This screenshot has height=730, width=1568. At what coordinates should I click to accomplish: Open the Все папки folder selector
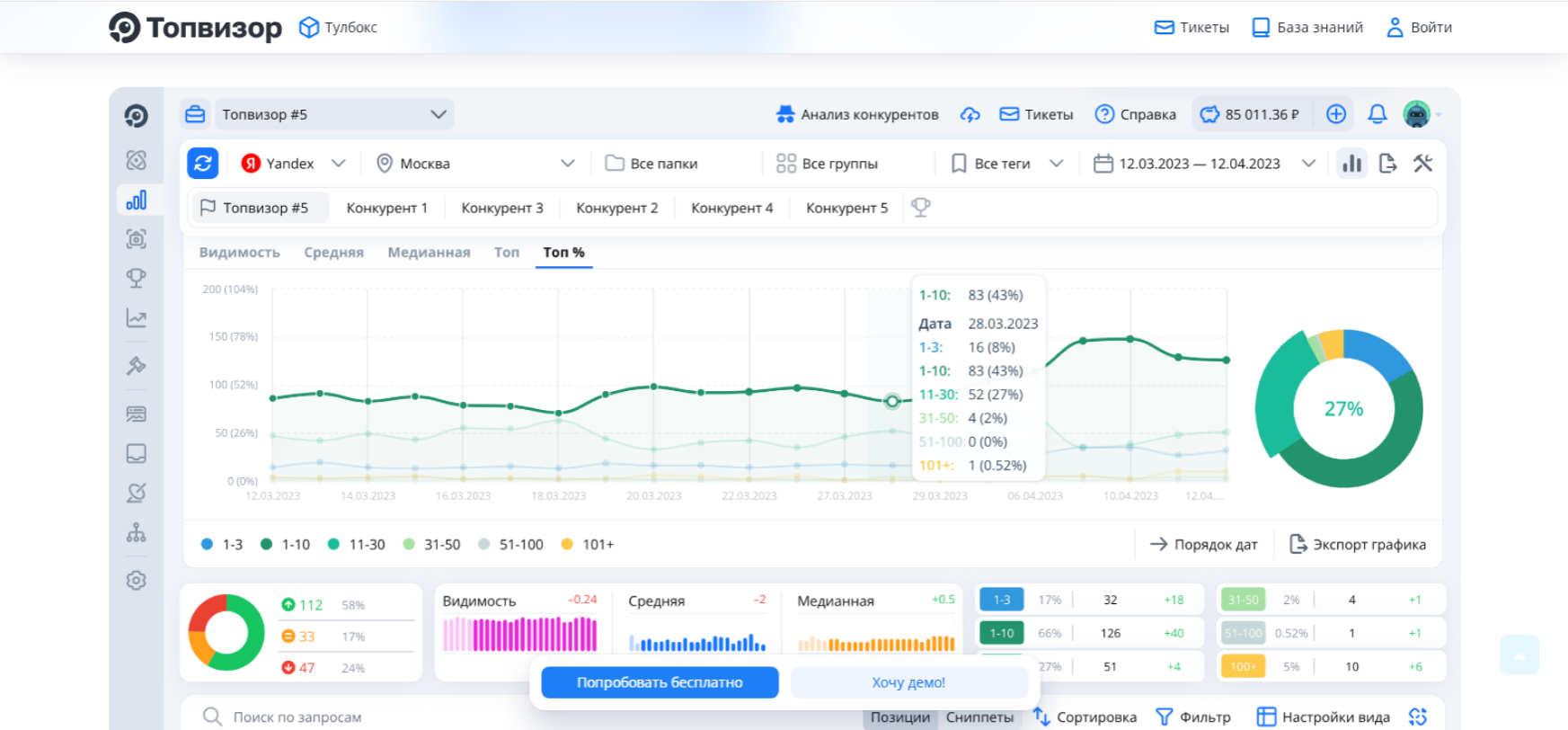(x=652, y=164)
